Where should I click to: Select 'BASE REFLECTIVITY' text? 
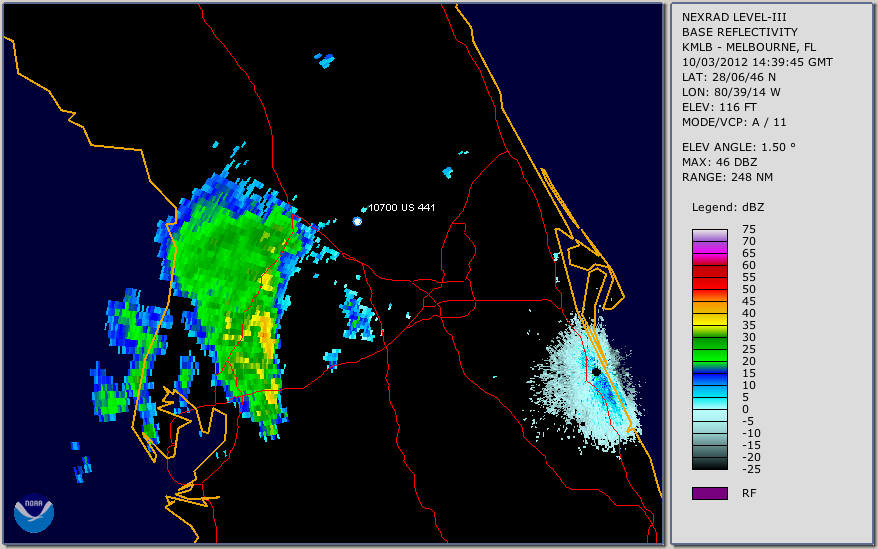[x=740, y=32]
